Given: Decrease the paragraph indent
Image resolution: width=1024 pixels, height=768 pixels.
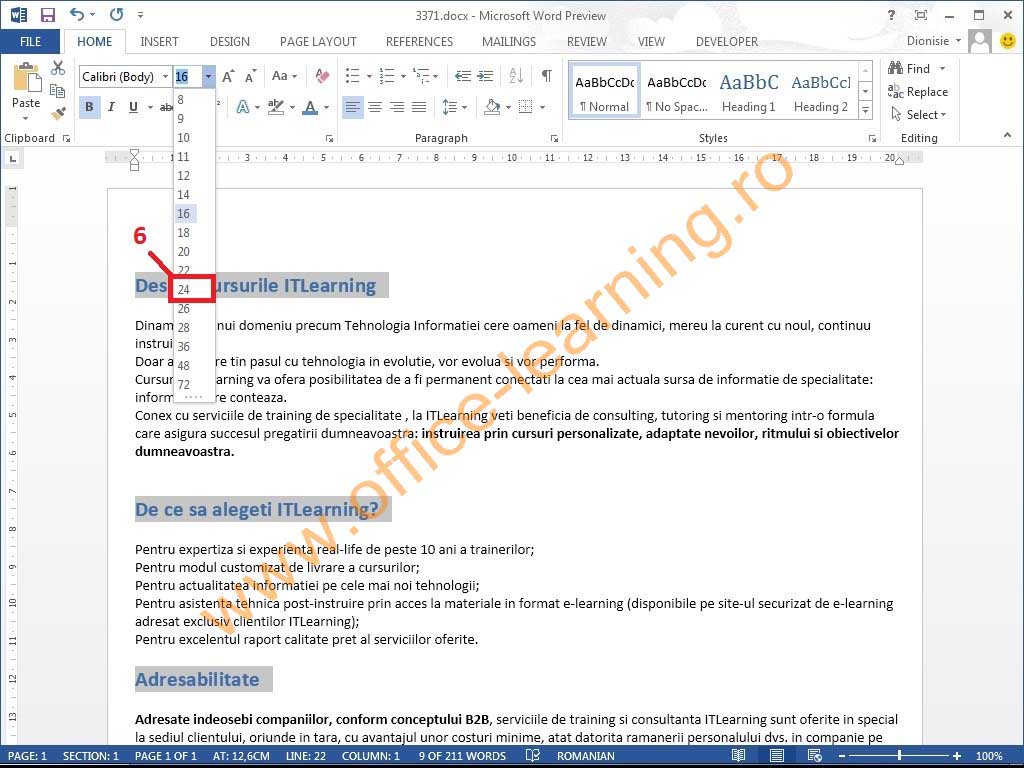Looking at the screenshot, I should click(x=463, y=76).
